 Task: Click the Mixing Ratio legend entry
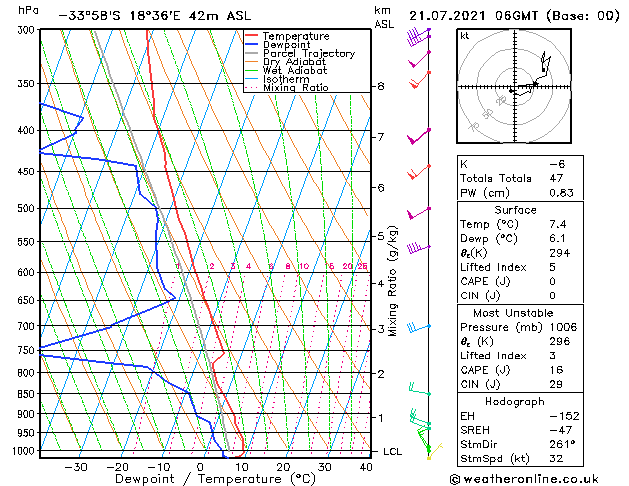[287, 87]
